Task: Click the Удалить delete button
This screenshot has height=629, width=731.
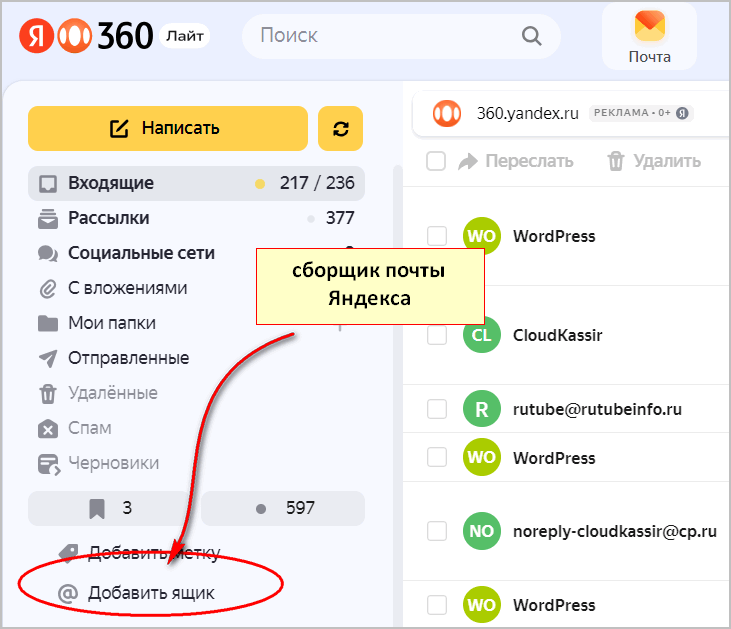Action: point(655,161)
